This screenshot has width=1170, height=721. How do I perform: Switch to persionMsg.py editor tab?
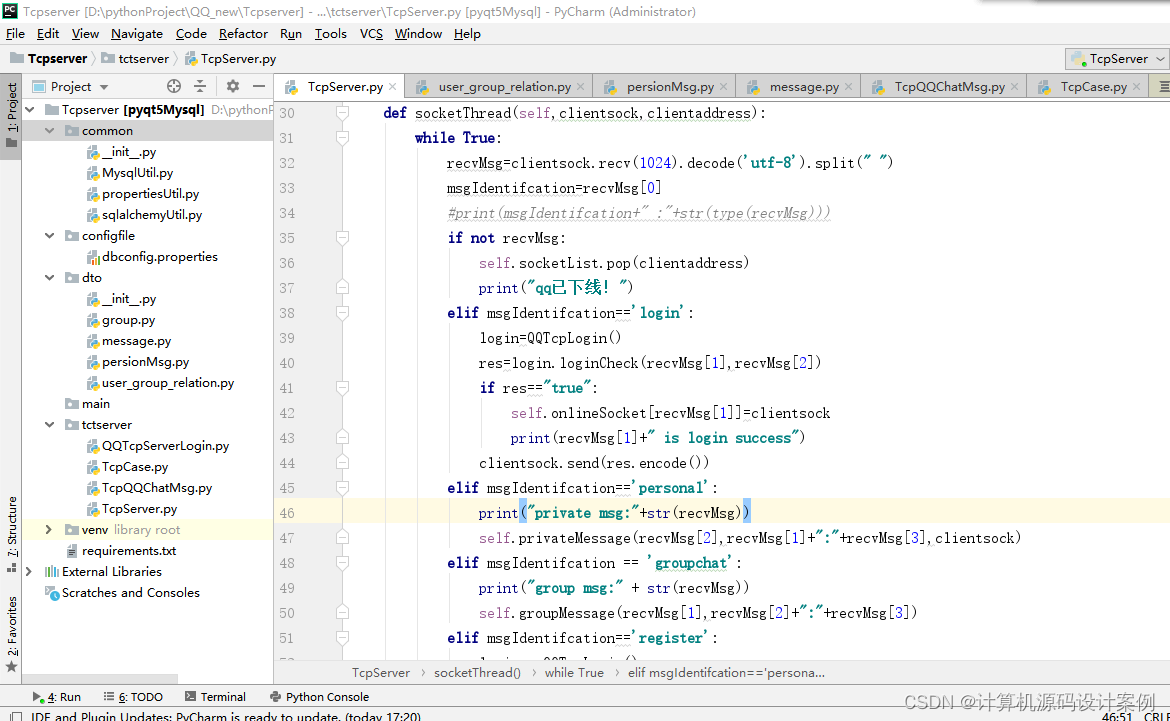[664, 87]
